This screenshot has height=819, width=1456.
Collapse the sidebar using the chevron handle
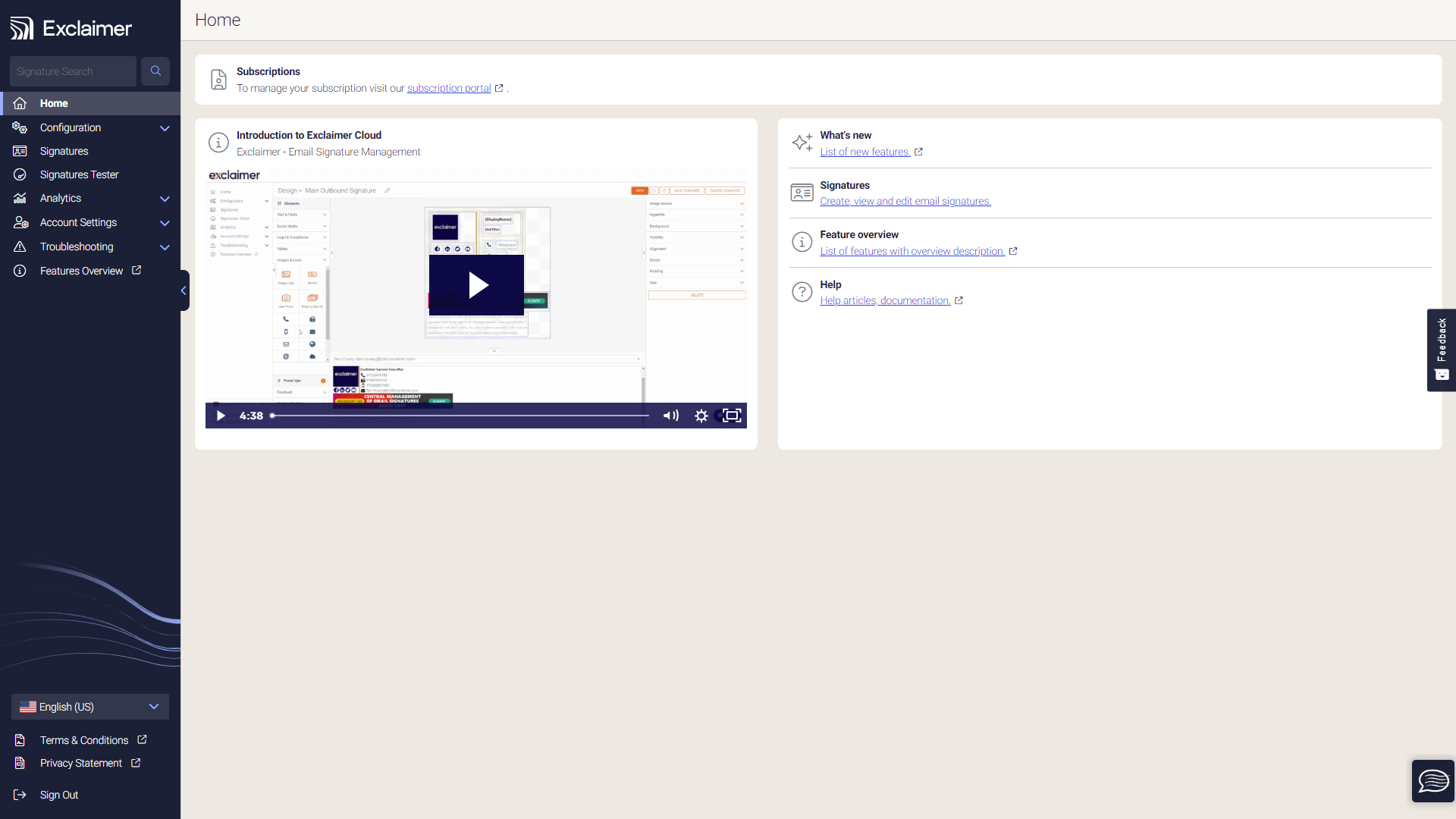tap(183, 290)
